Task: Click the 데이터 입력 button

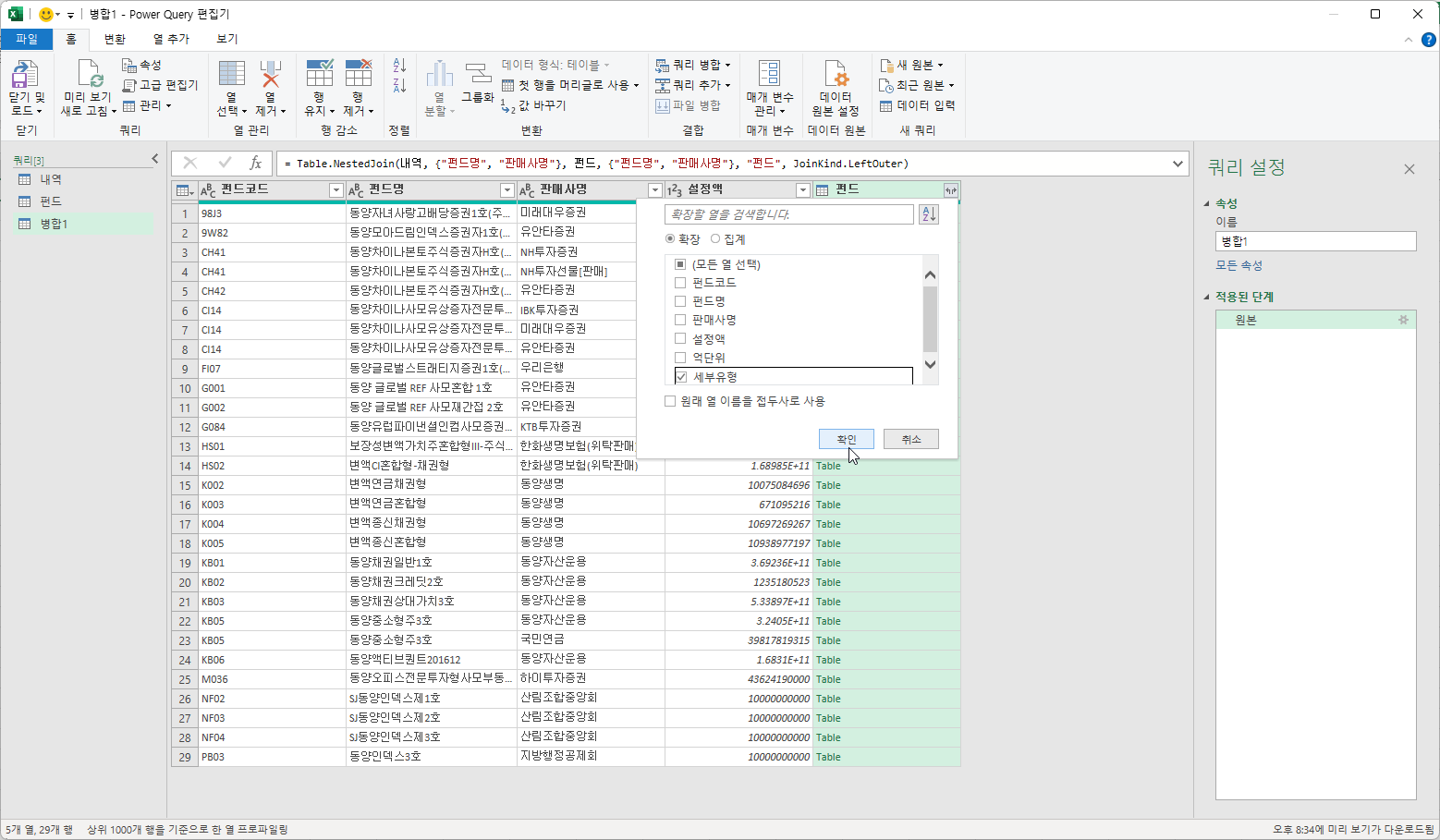Action: click(917, 105)
